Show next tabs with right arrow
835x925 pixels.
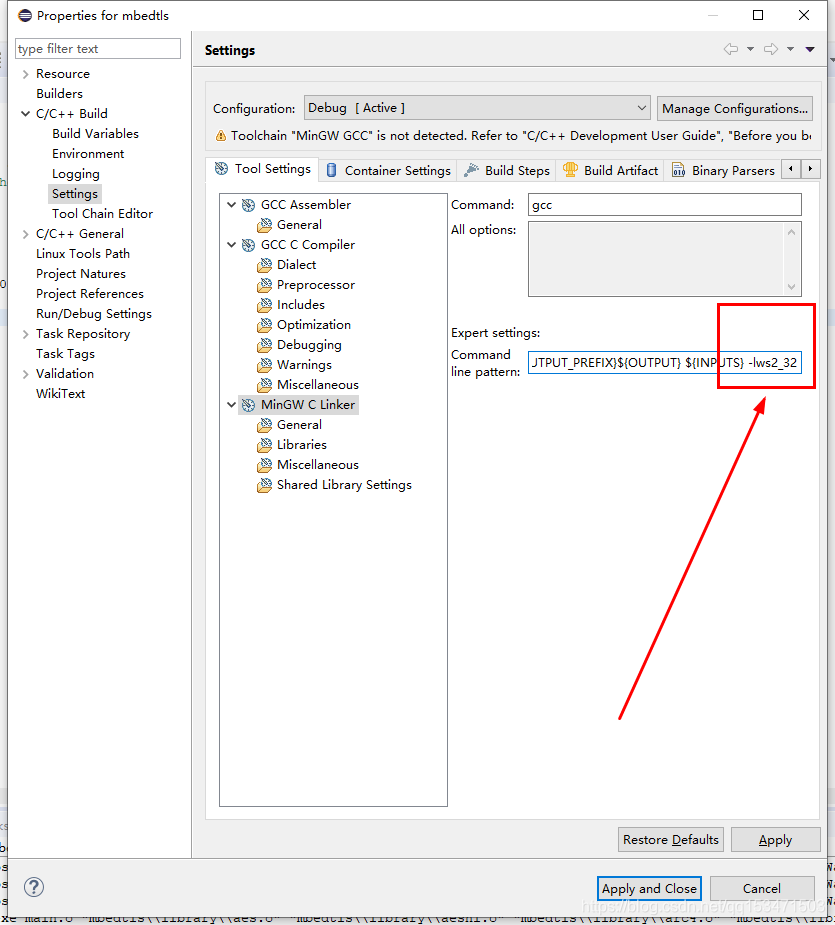[810, 169]
